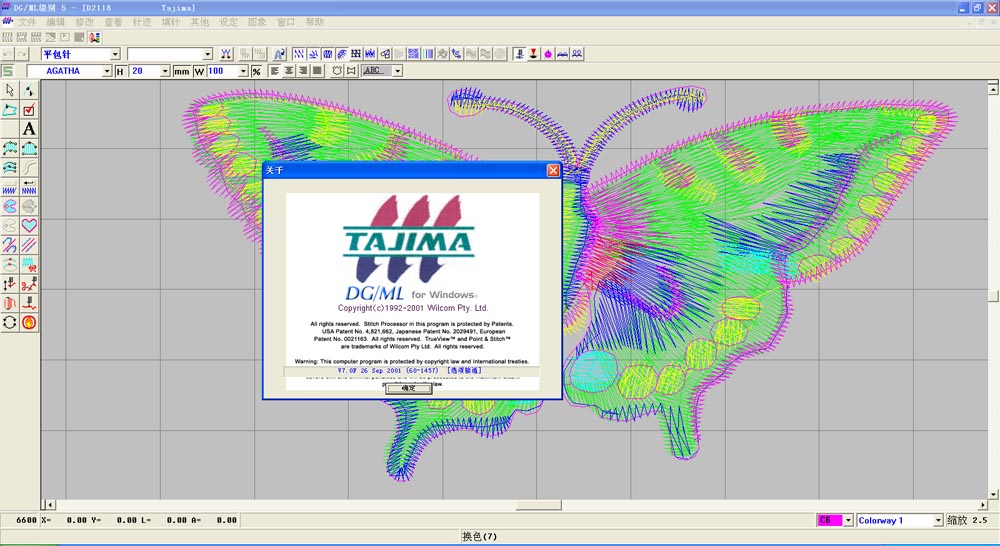This screenshot has height=546, width=1000.
Task: Open the AGATHA font dropdown
Action: (107, 71)
